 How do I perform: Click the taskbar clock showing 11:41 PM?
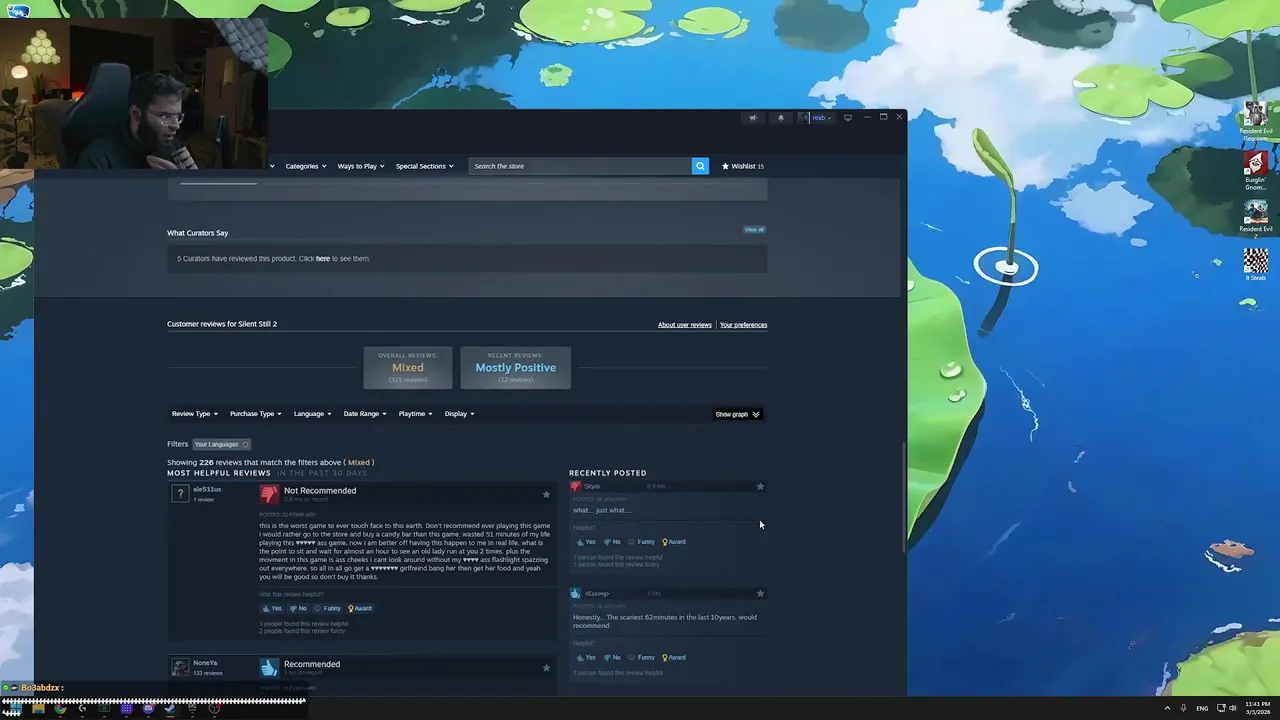(x=1258, y=708)
